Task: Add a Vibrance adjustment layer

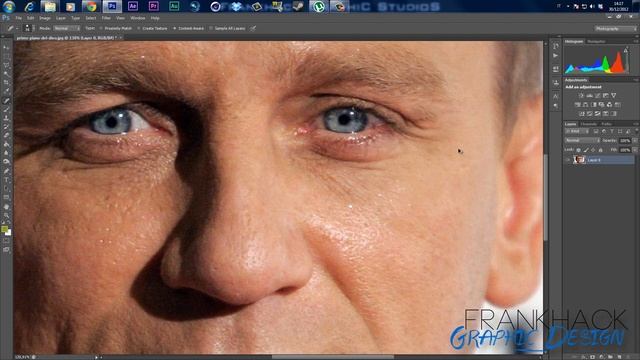Action: 613,96
